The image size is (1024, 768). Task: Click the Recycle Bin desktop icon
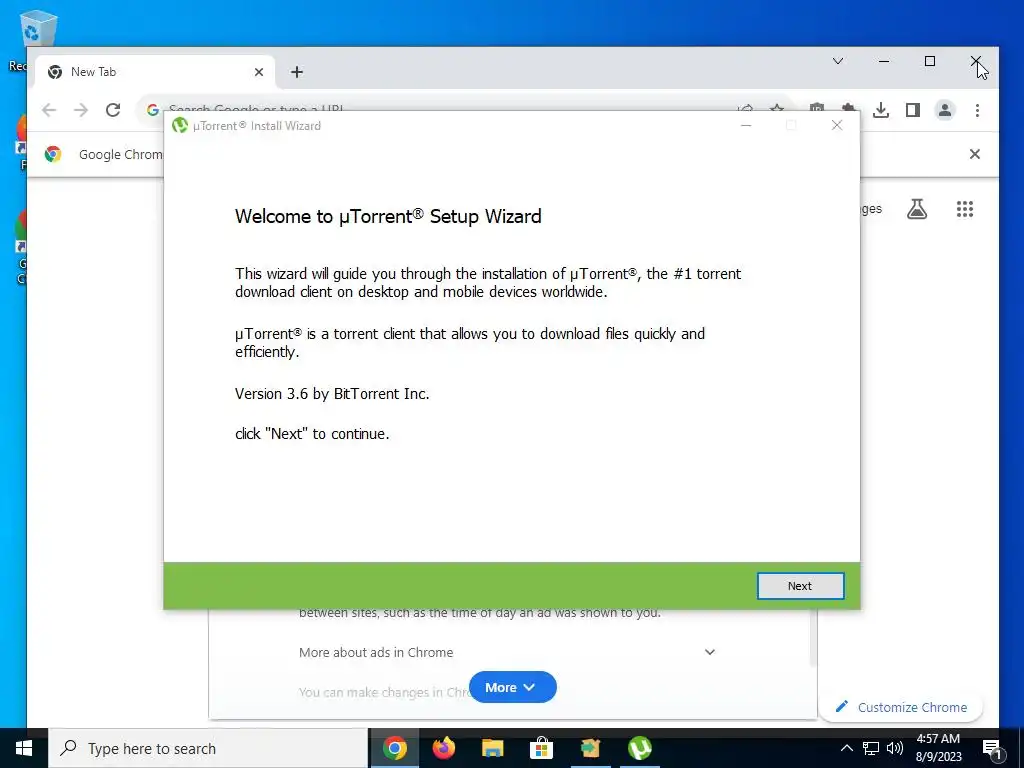(x=37, y=31)
